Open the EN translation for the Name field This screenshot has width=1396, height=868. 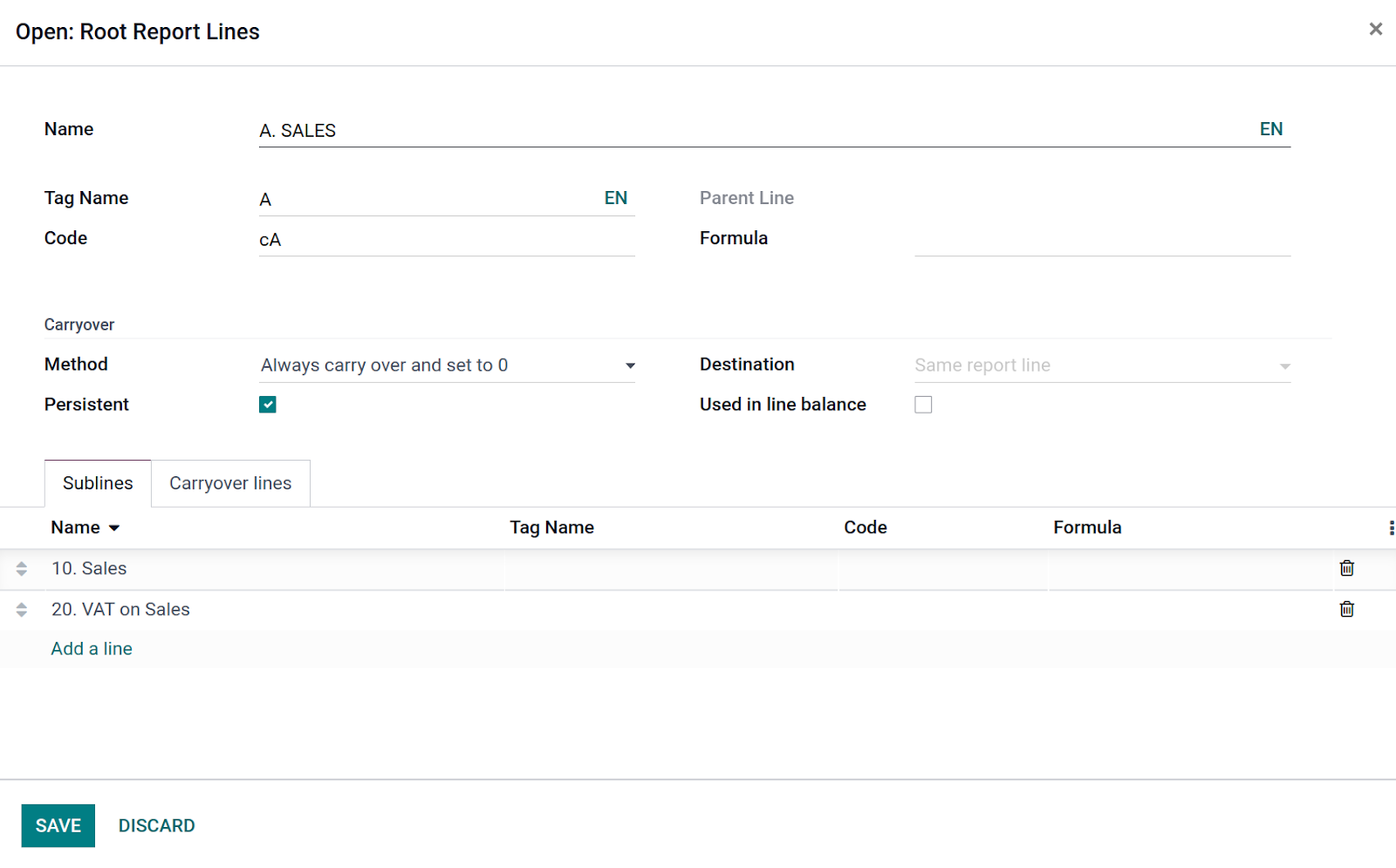[1271, 129]
